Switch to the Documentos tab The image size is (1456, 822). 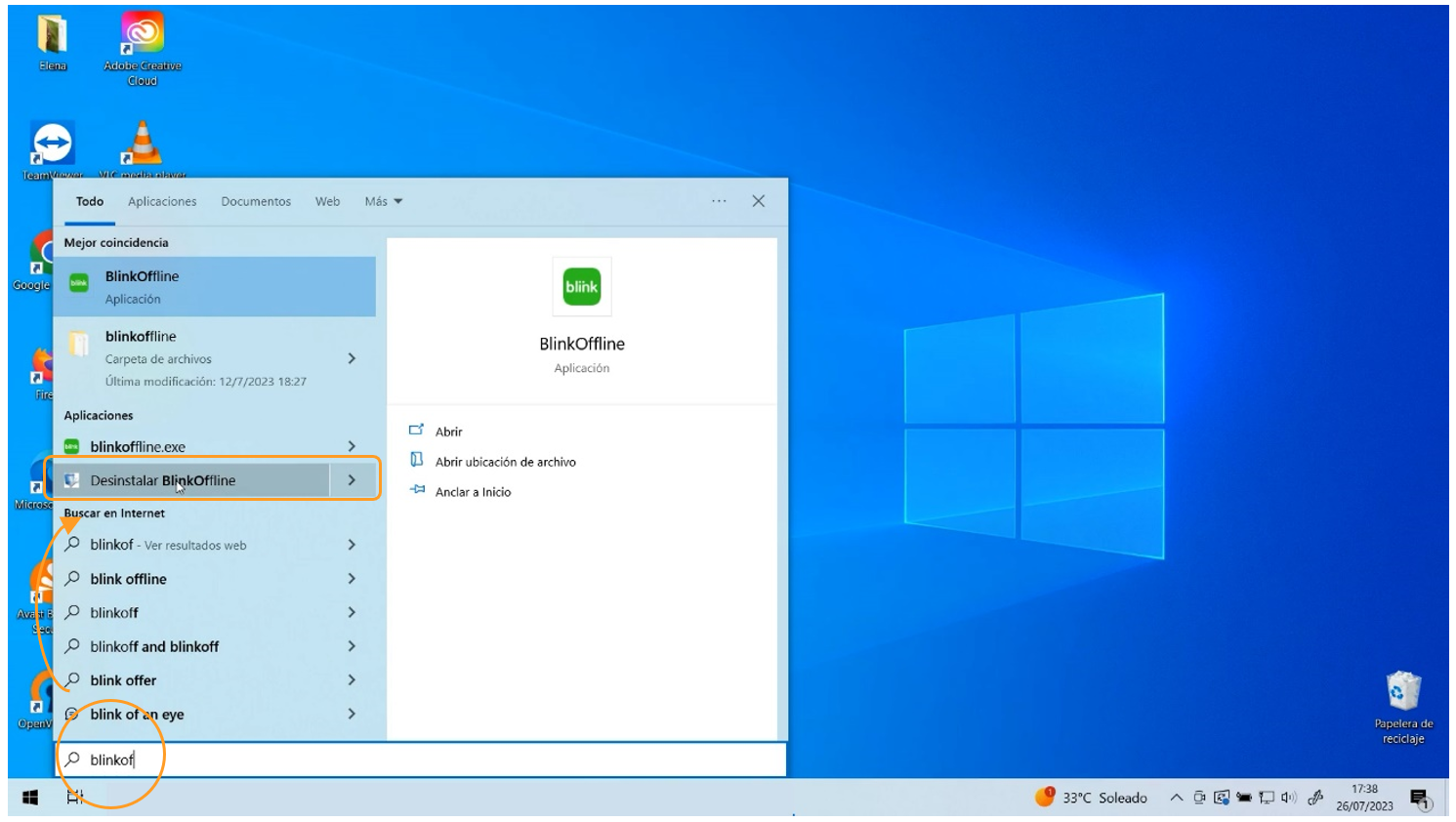256,202
